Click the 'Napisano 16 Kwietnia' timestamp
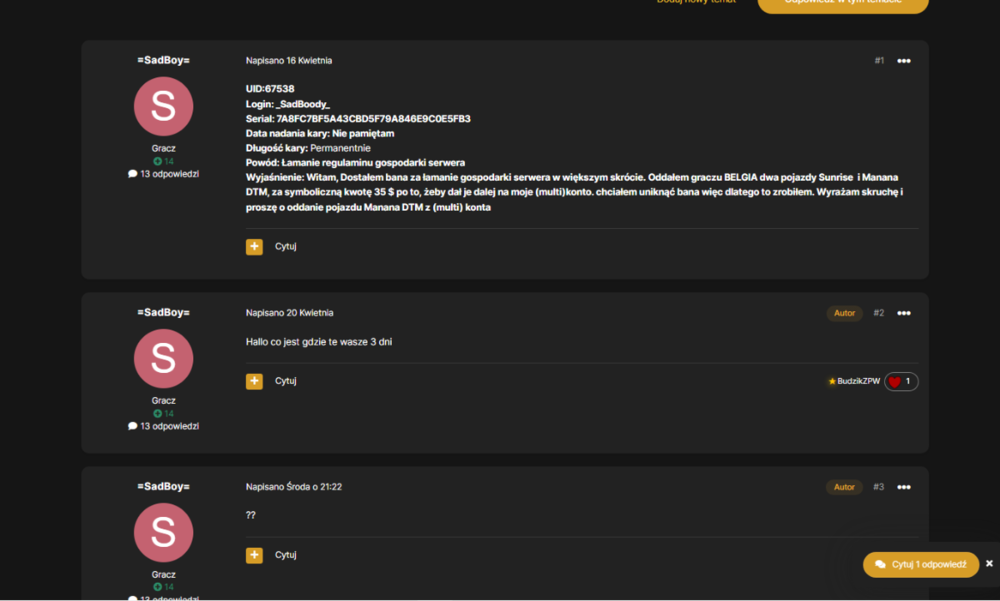The width and height of the screenshot is (1000, 601). (289, 61)
